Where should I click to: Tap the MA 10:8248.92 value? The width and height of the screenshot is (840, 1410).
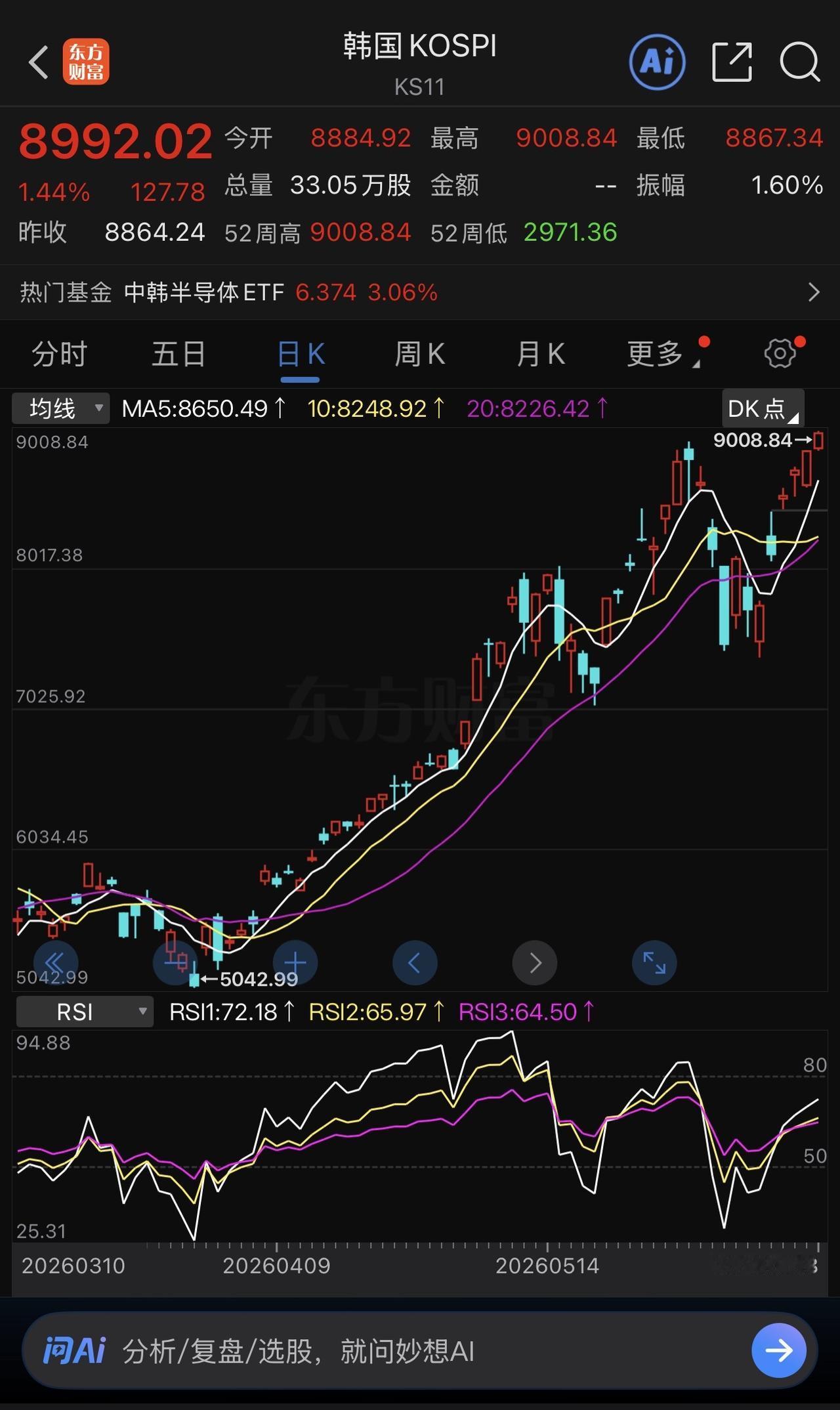[377, 408]
